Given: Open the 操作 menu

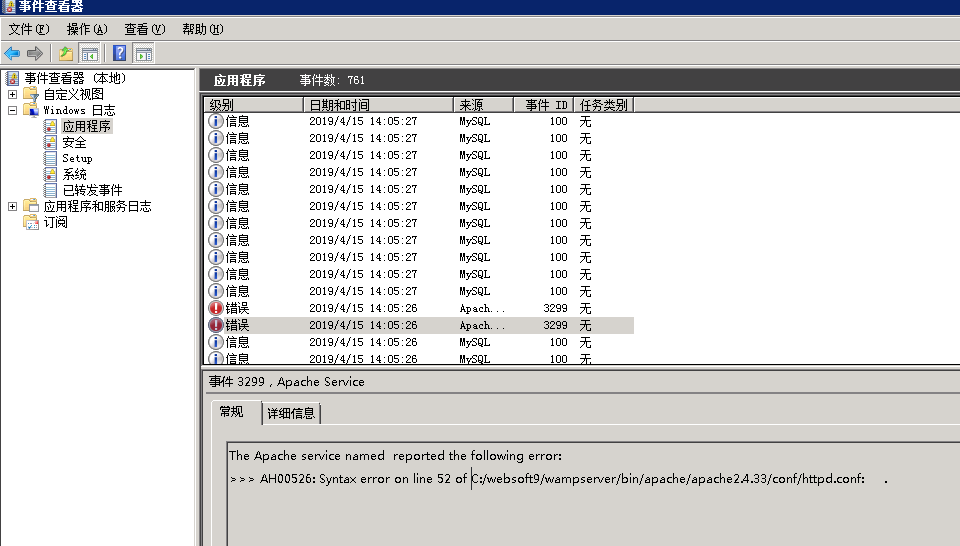Looking at the screenshot, I should (86, 29).
